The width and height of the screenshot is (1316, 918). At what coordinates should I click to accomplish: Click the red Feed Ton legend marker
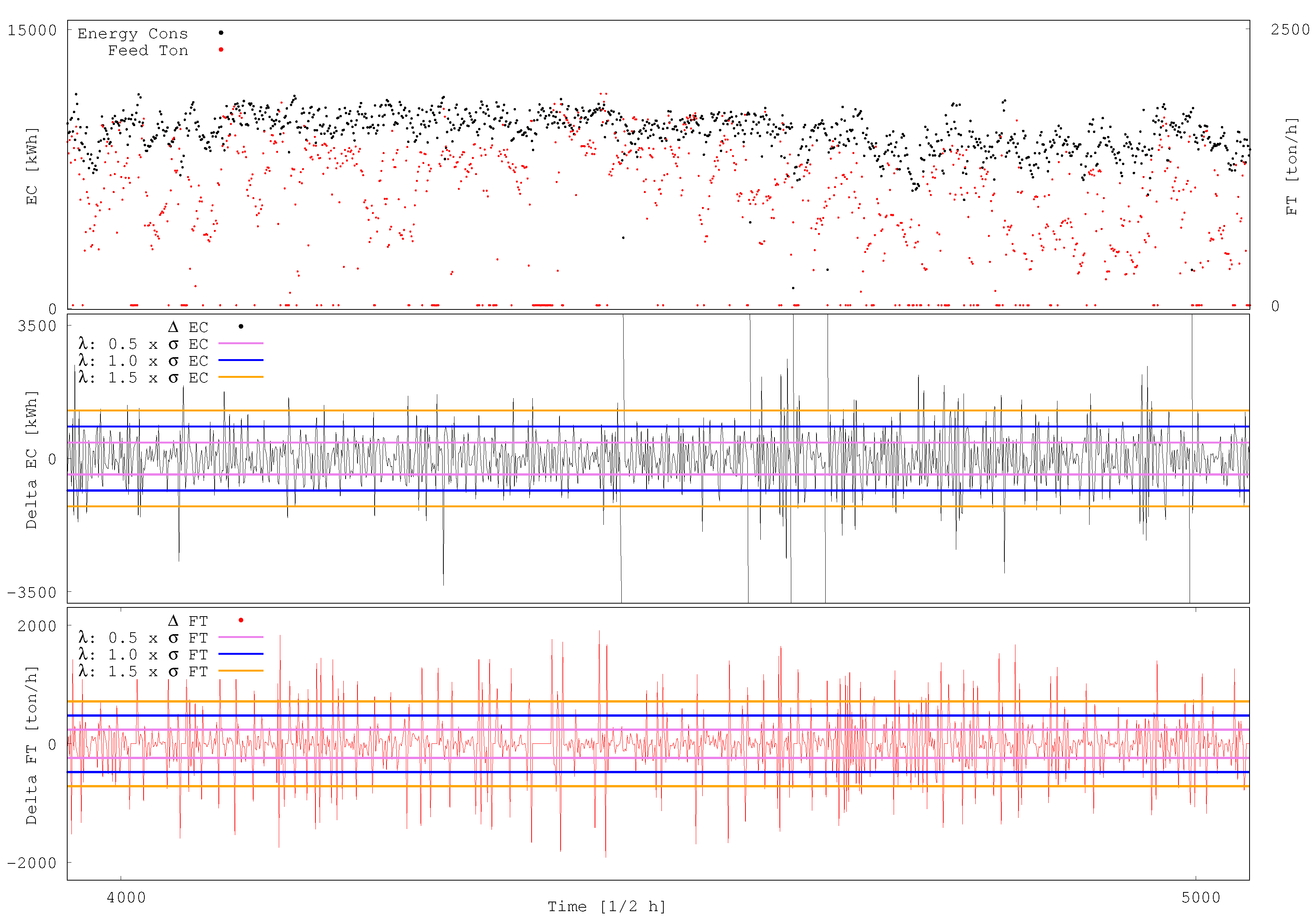[x=221, y=50]
